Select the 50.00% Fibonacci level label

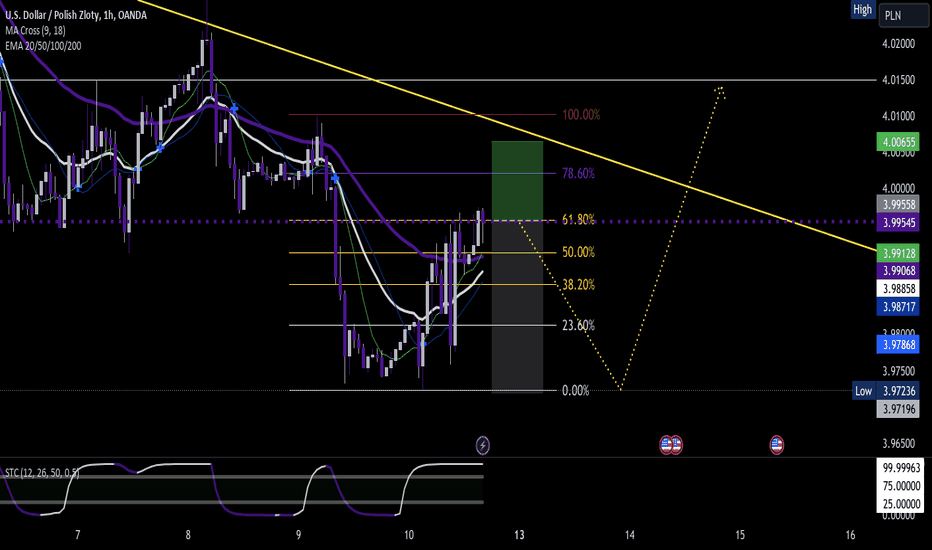578,252
